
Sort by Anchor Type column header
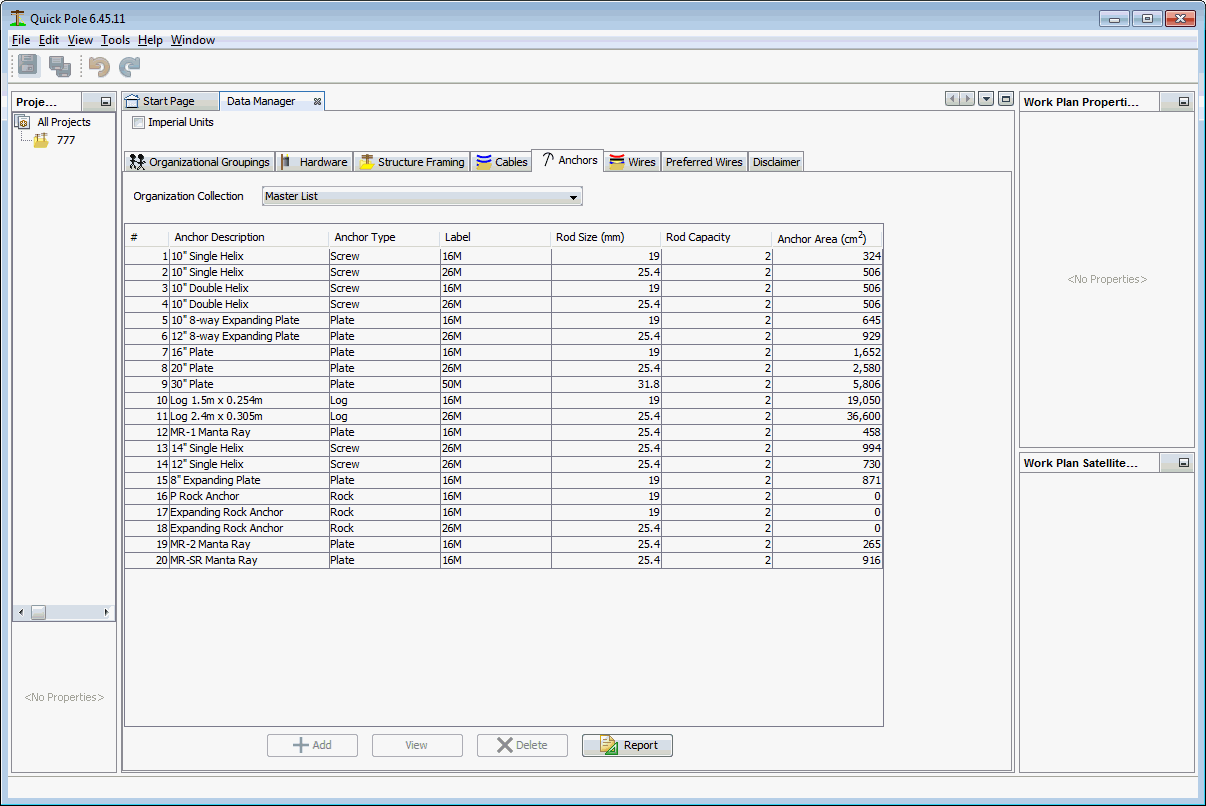[384, 237]
